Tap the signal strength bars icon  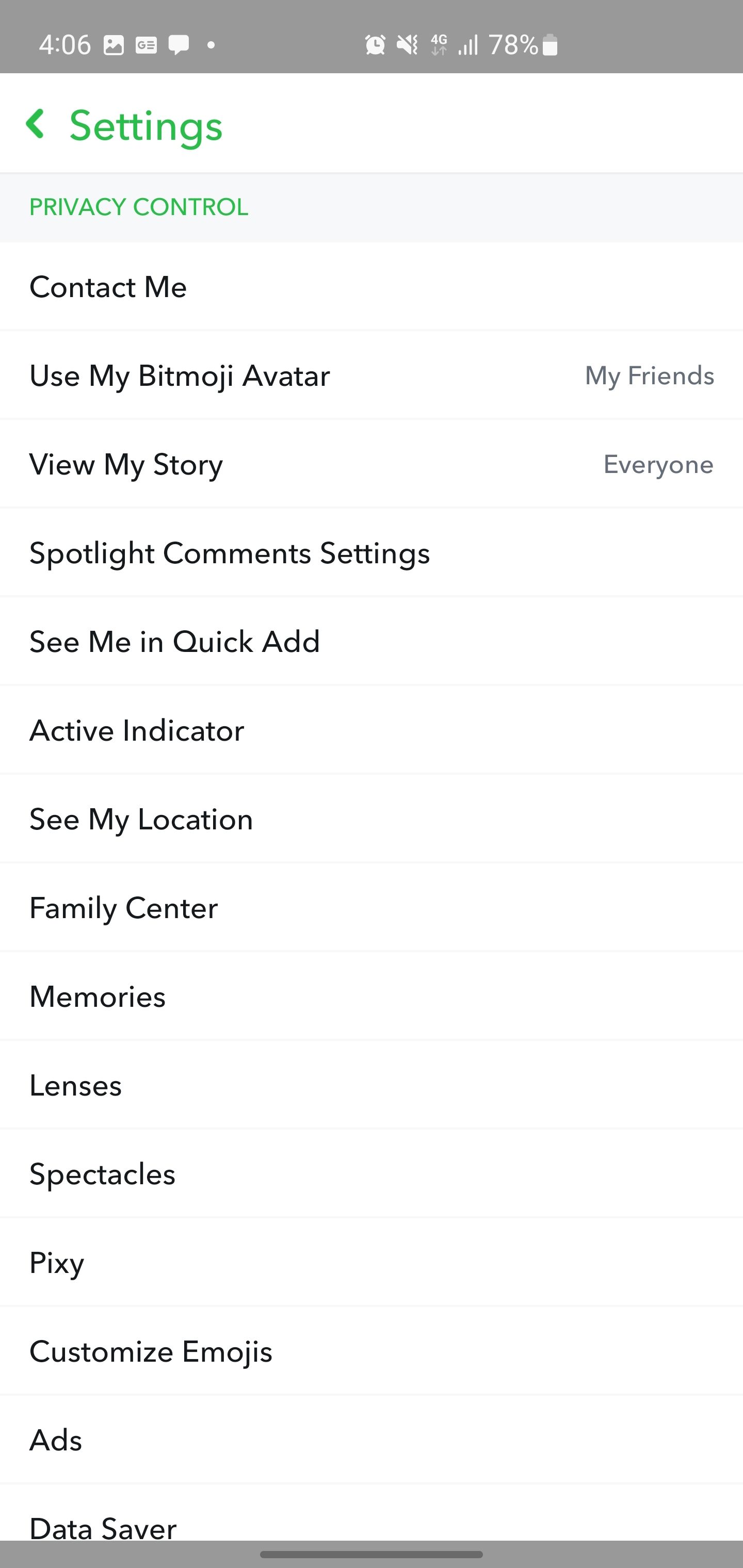point(467,45)
